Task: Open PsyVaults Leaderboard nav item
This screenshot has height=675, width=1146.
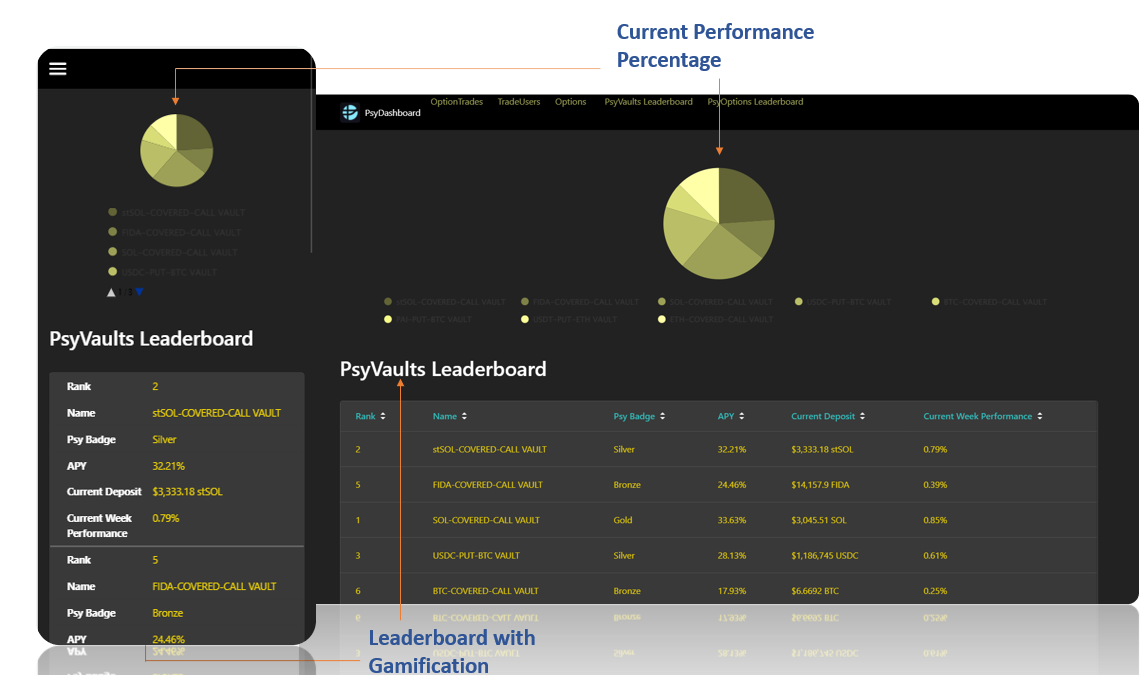Action: click(x=648, y=102)
